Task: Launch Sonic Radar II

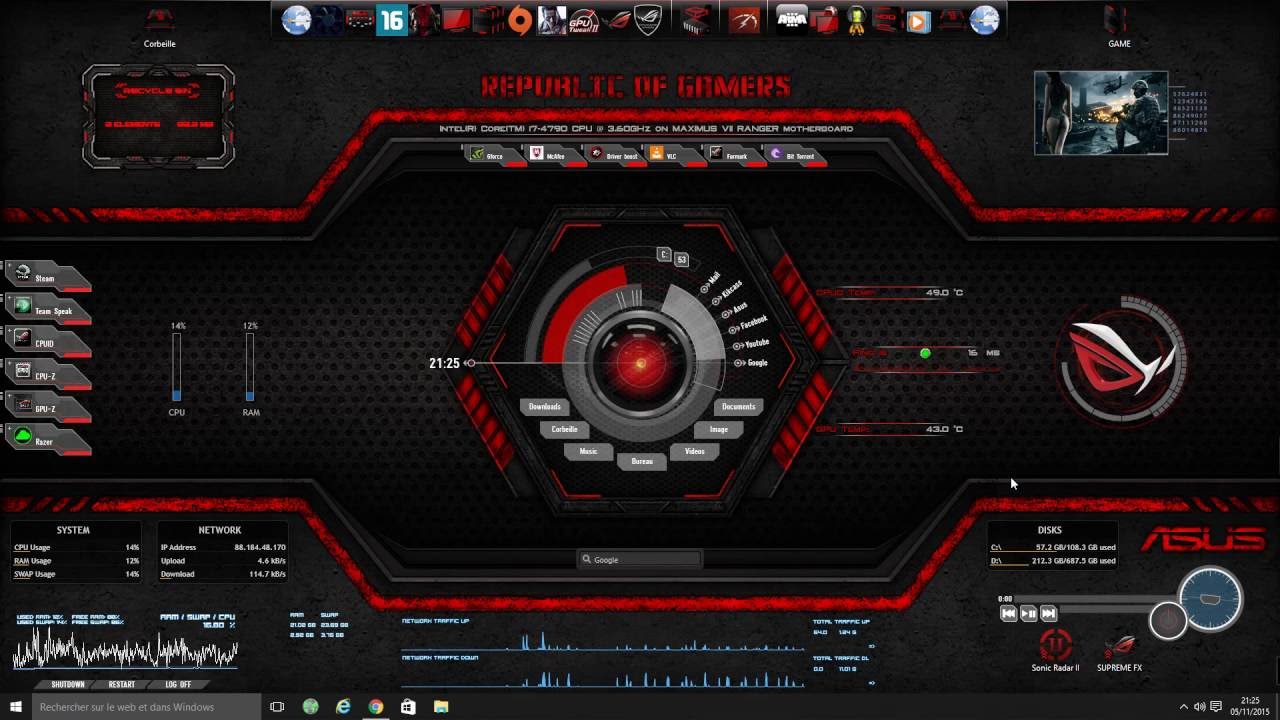Action: point(1055,650)
